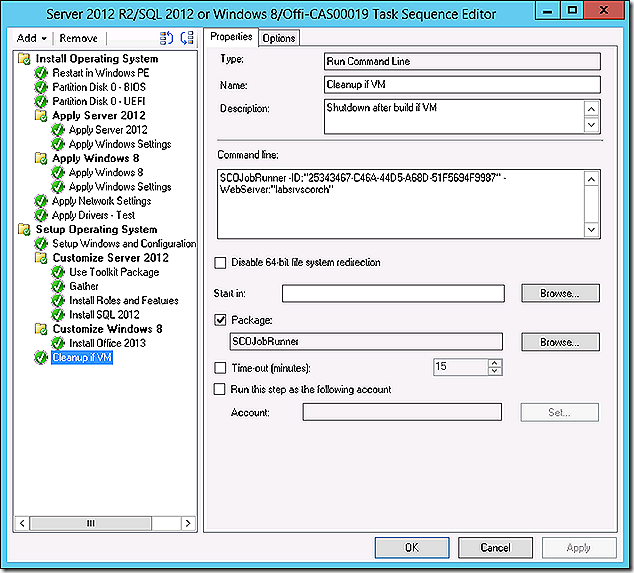Image resolution: width=634 pixels, height=573 pixels.
Task: Increase time-out value with the up spinner arrow
Action: (495, 363)
